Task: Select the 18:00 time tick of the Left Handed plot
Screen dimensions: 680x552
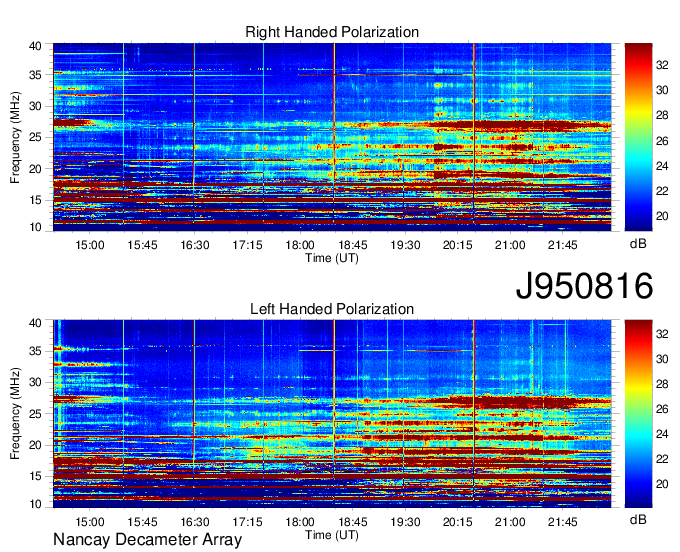Action: coord(300,522)
